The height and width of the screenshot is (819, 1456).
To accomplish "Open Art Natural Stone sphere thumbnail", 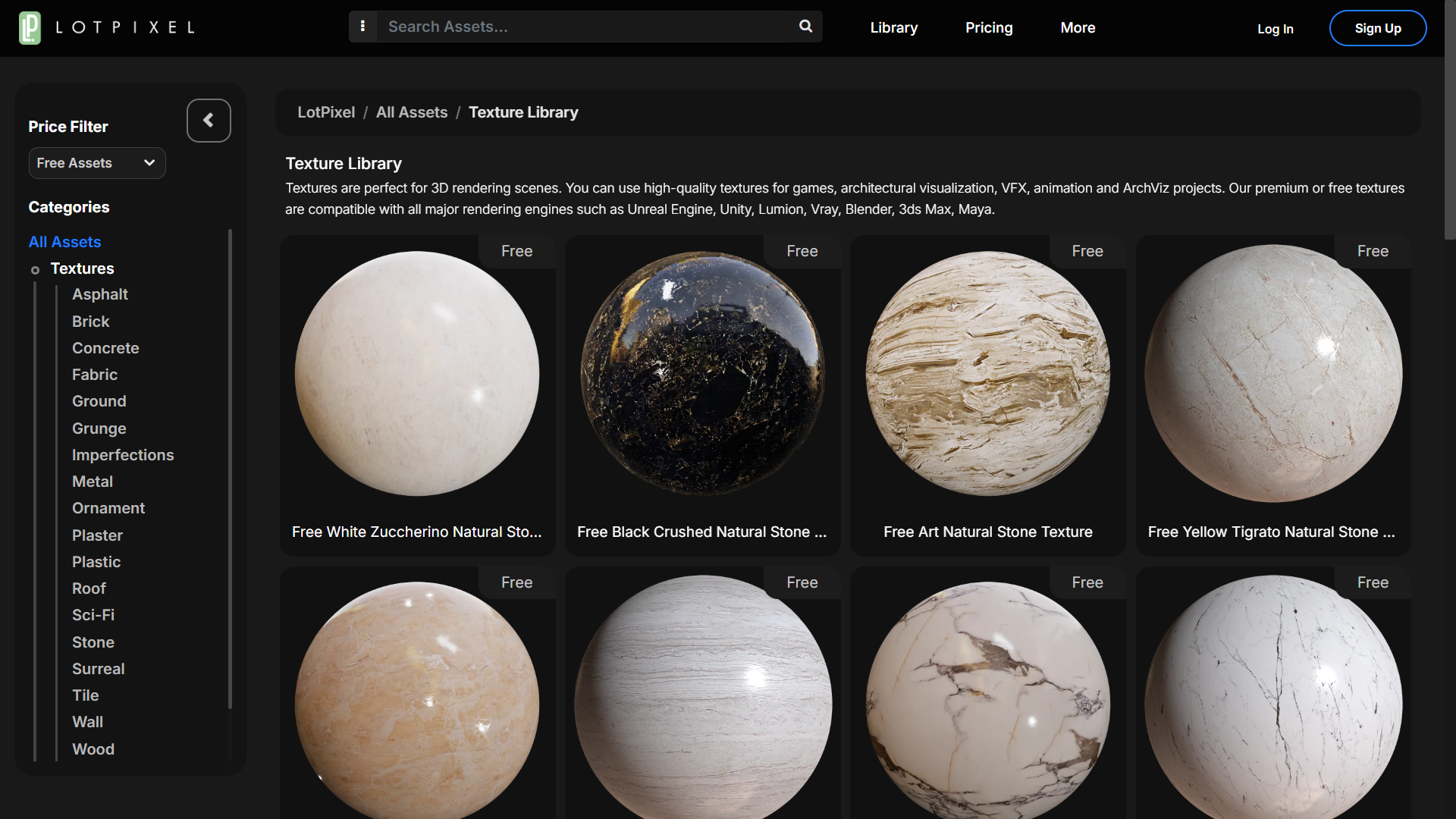I will (x=988, y=374).
